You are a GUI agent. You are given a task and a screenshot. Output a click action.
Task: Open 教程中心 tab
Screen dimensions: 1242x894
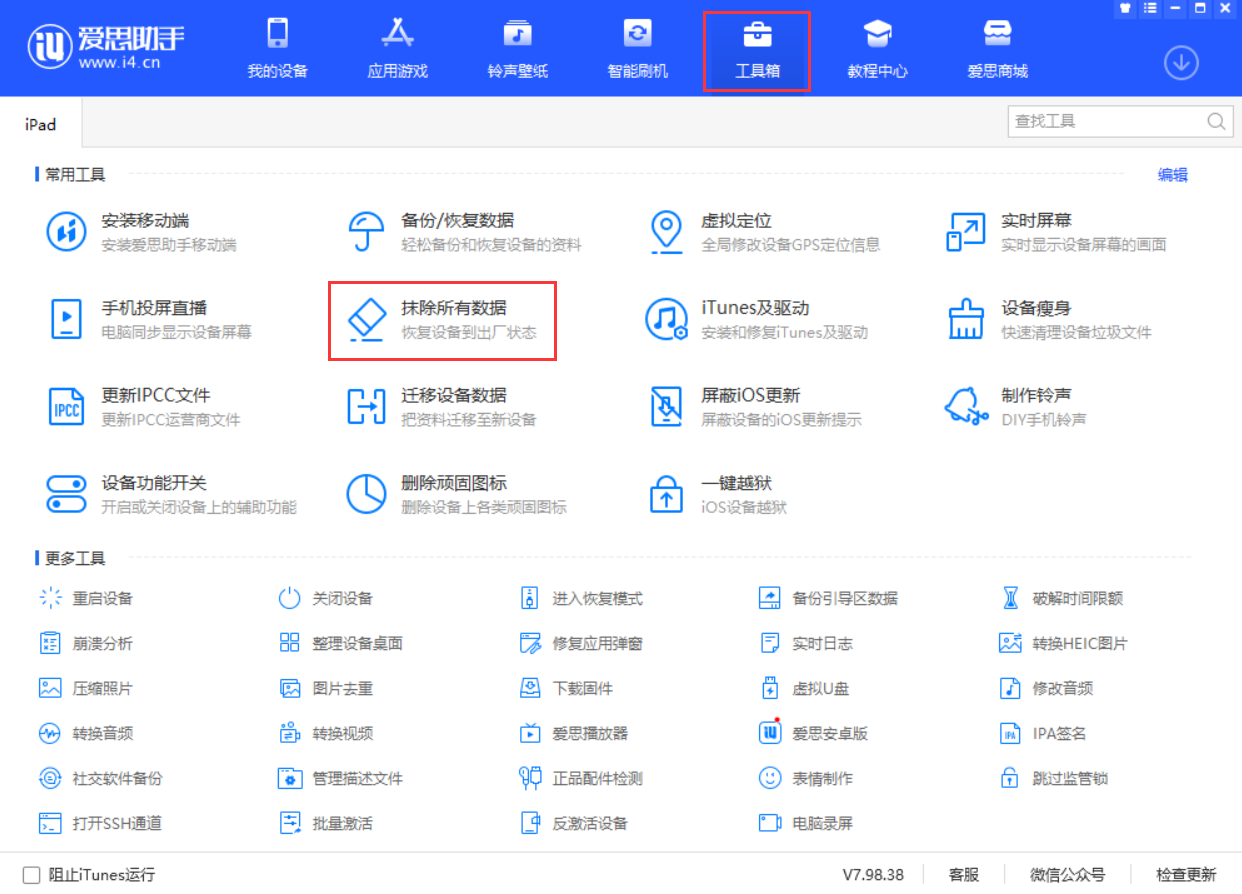[x=877, y=48]
